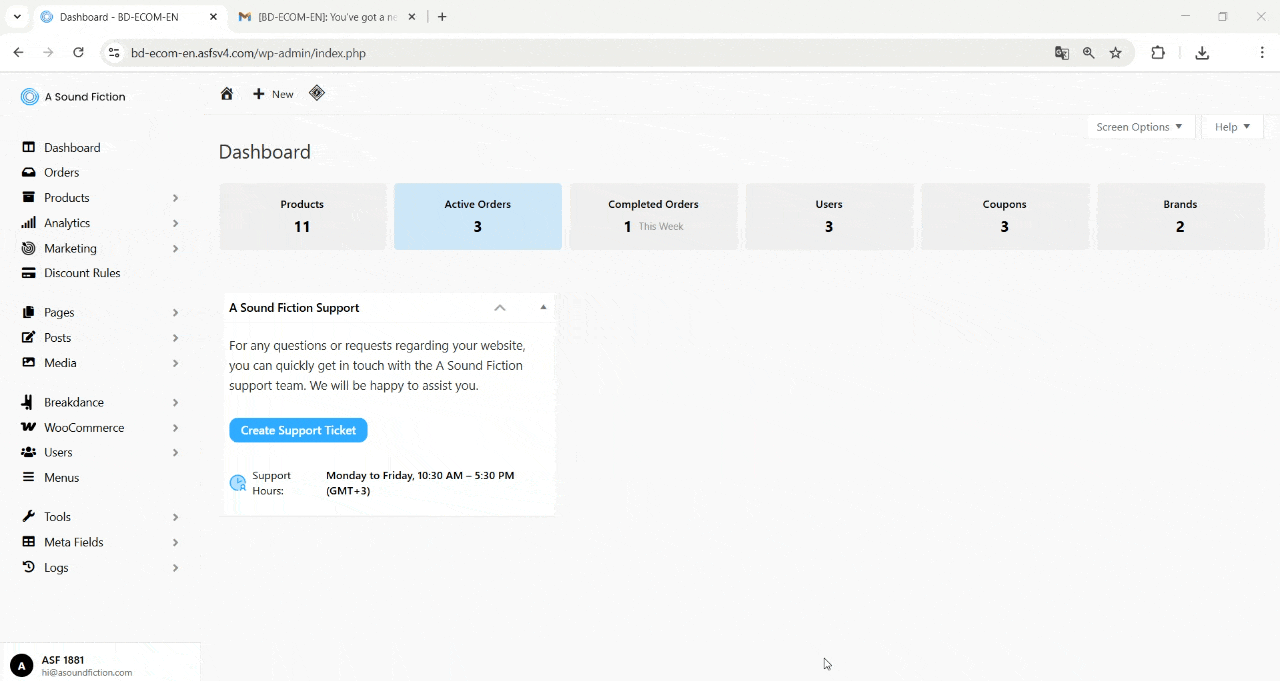Viewport: 1280px width, 681px height.
Task: Click the browser address bar
Action: click(400, 53)
